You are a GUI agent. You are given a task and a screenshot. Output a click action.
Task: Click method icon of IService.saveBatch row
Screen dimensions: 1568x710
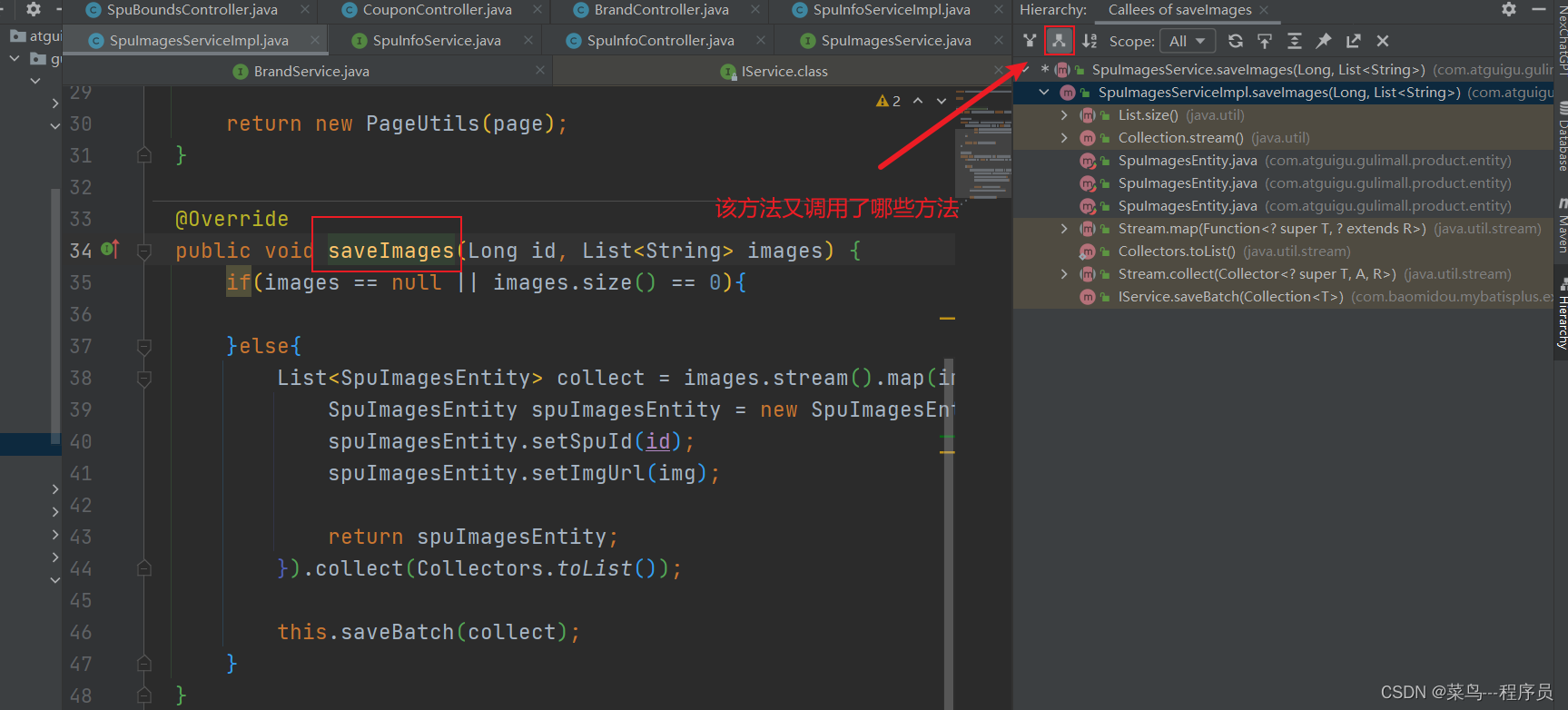click(x=1088, y=297)
